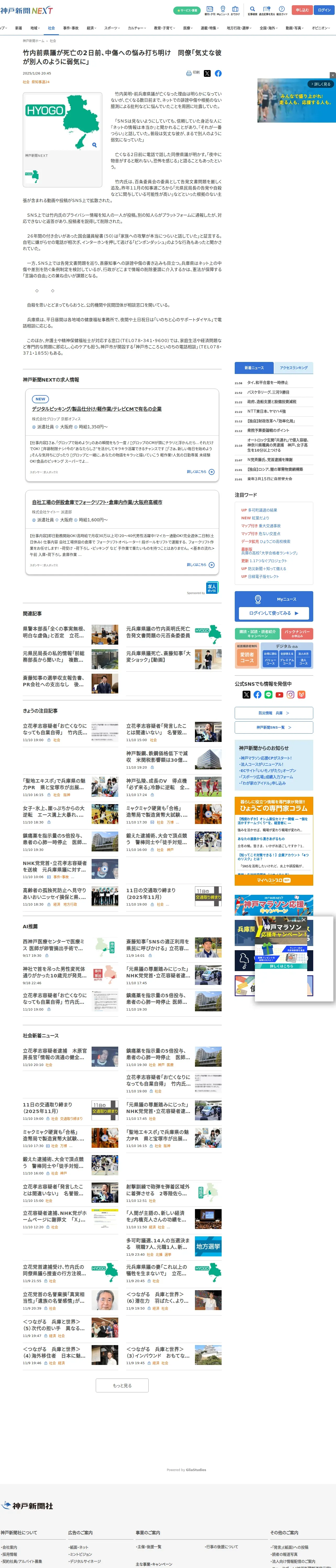Click the 愛読者コース button
This screenshot has width=336, height=1568.
click(247, 658)
